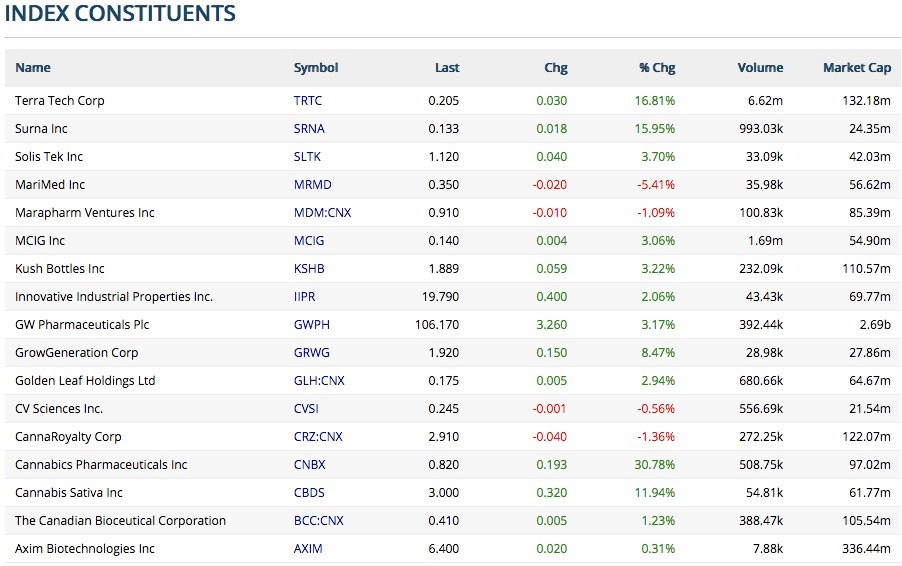Click the 132.18m market cap value
Image resolution: width=902 pixels, height=566 pixels.
866,101
